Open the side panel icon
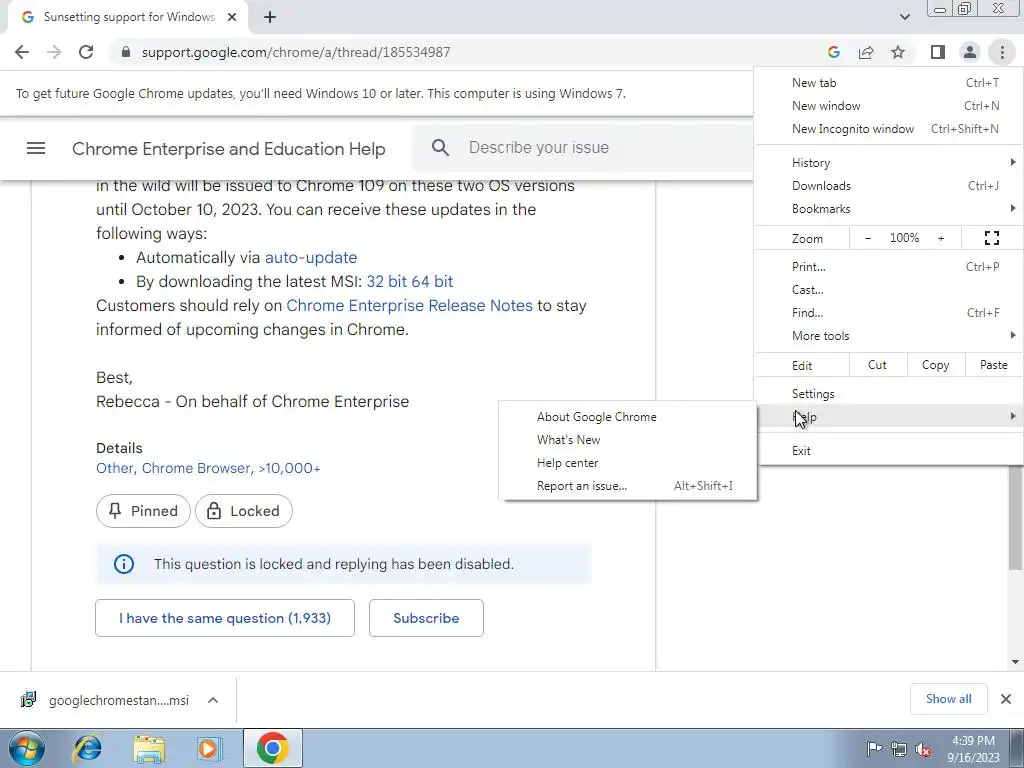1024x768 pixels. tap(938, 52)
